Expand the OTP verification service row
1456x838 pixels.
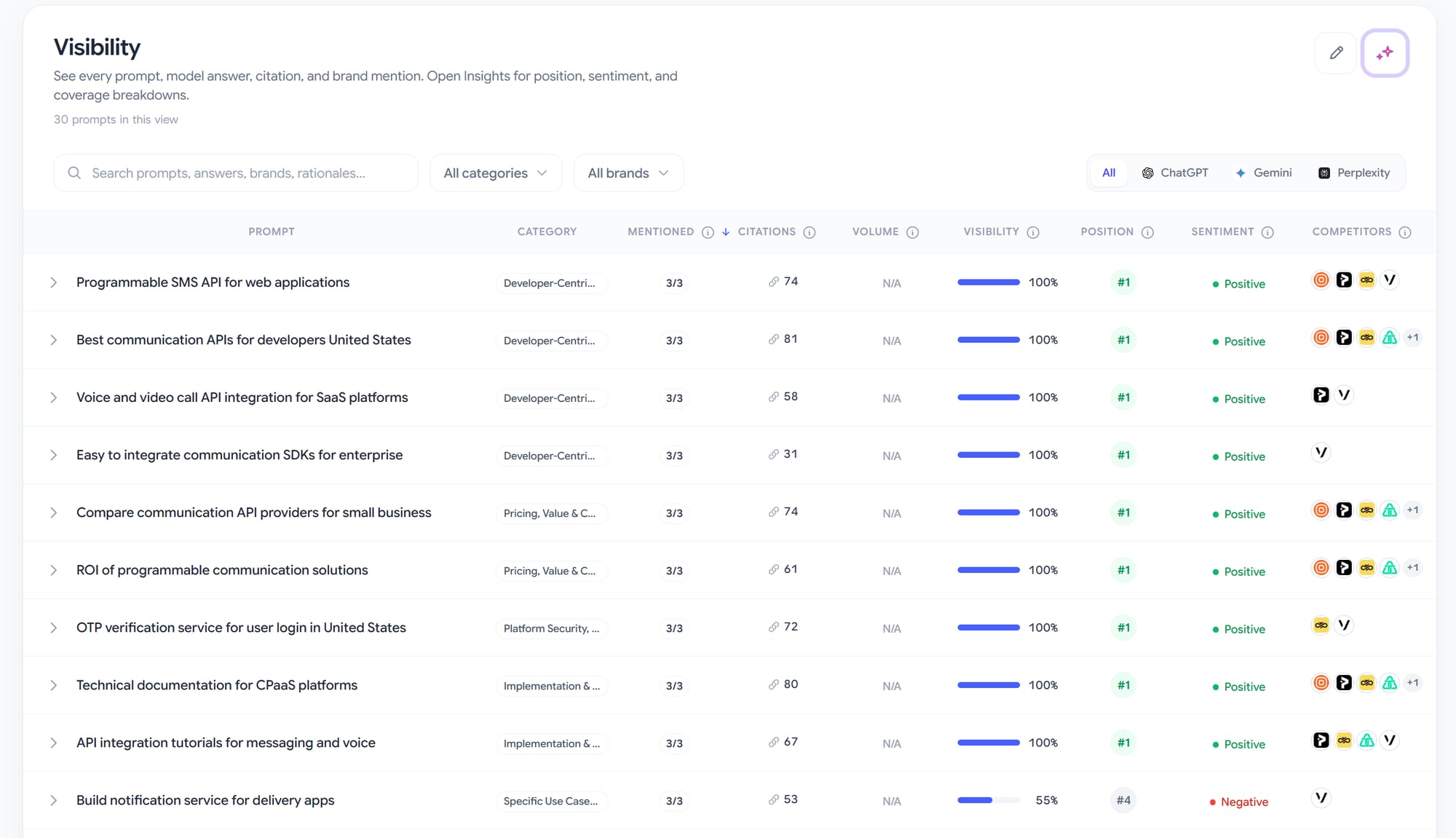[x=53, y=628]
